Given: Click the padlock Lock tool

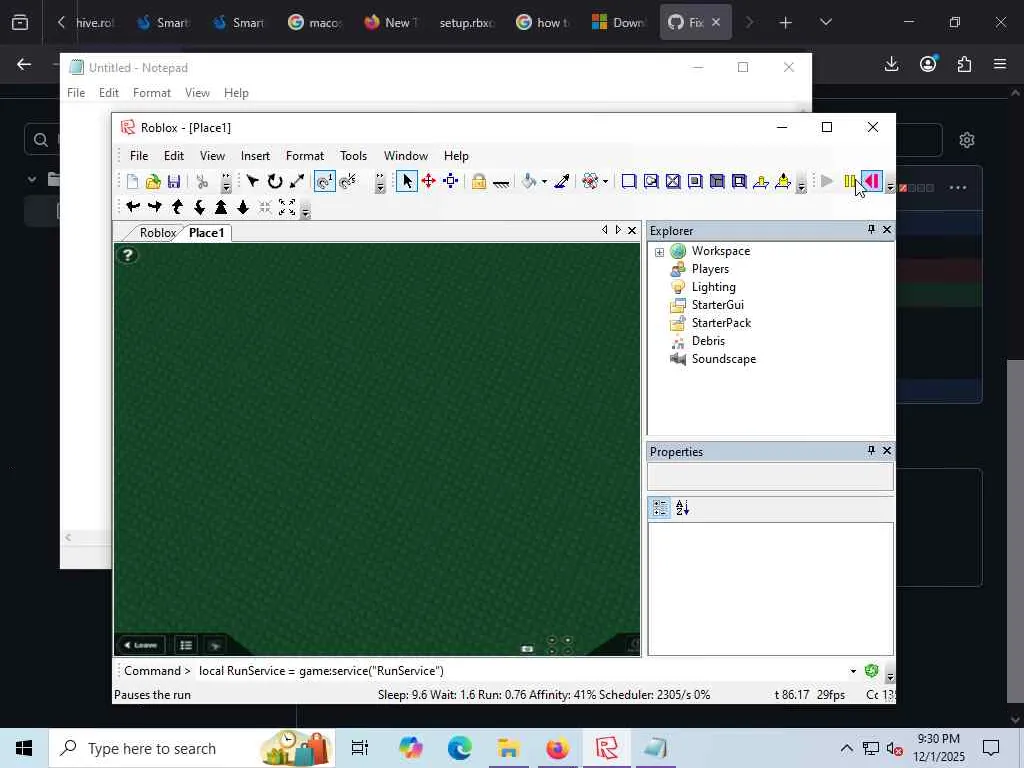Looking at the screenshot, I should coord(479,181).
